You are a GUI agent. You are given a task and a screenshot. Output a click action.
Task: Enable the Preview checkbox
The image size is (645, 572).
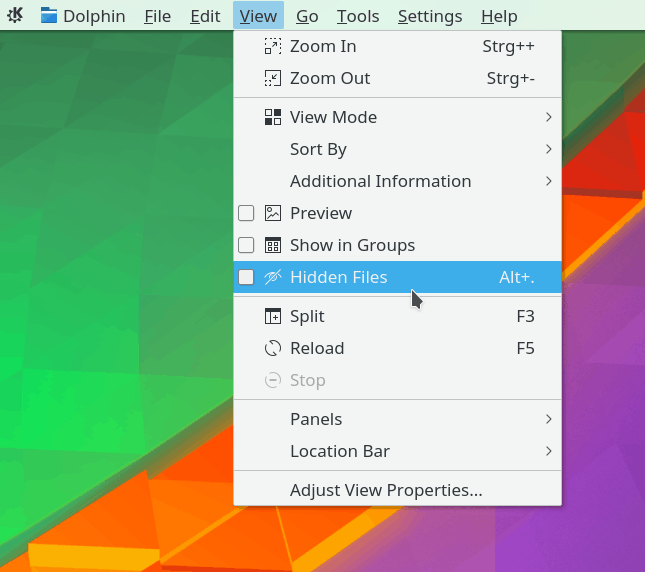click(x=246, y=213)
